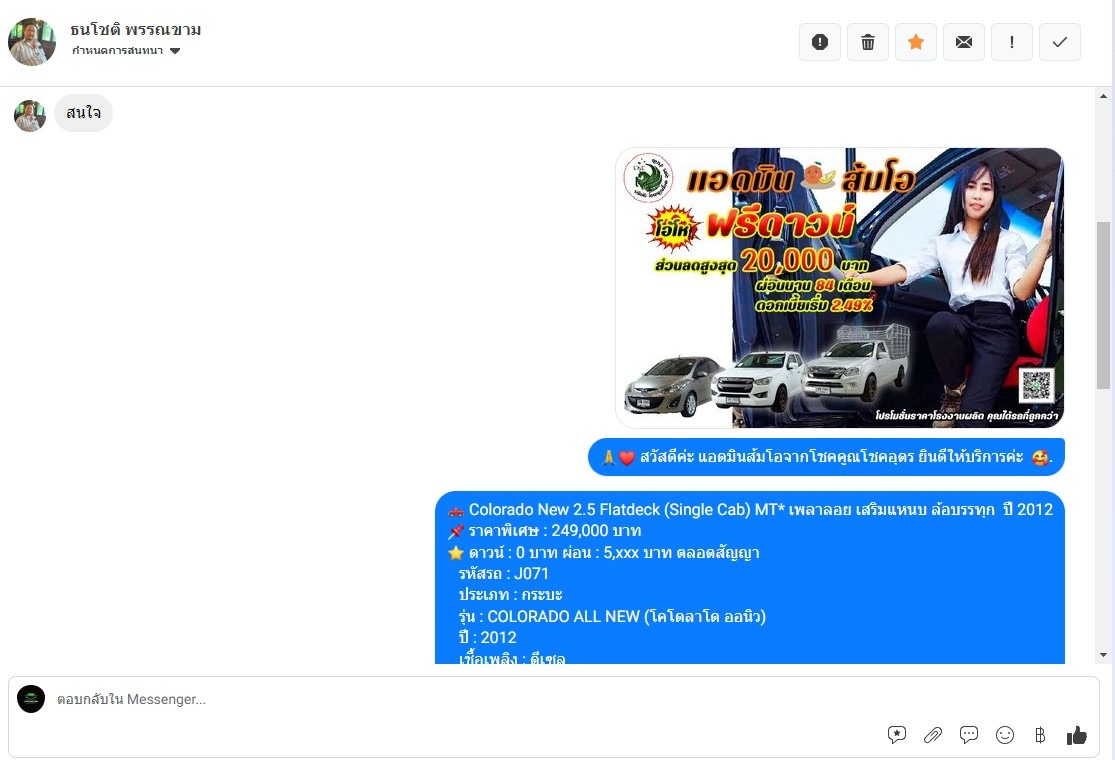1115x760 pixels.
Task: Select the ประเภท : กระบะ line
Action: pos(511,595)
